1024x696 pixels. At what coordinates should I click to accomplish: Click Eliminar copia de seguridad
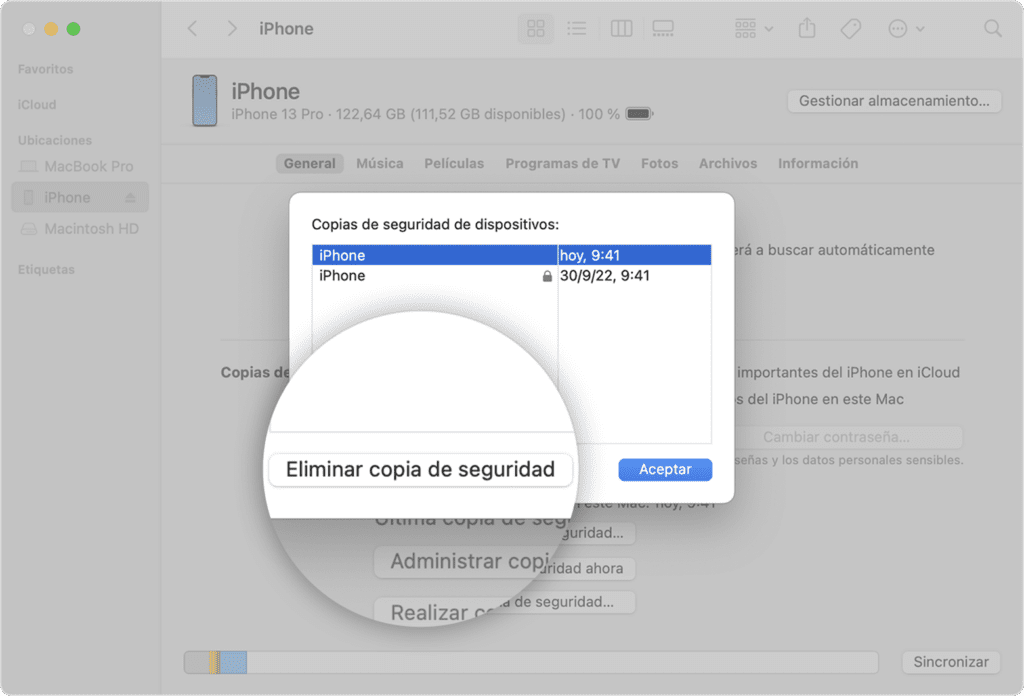(421, 469)
